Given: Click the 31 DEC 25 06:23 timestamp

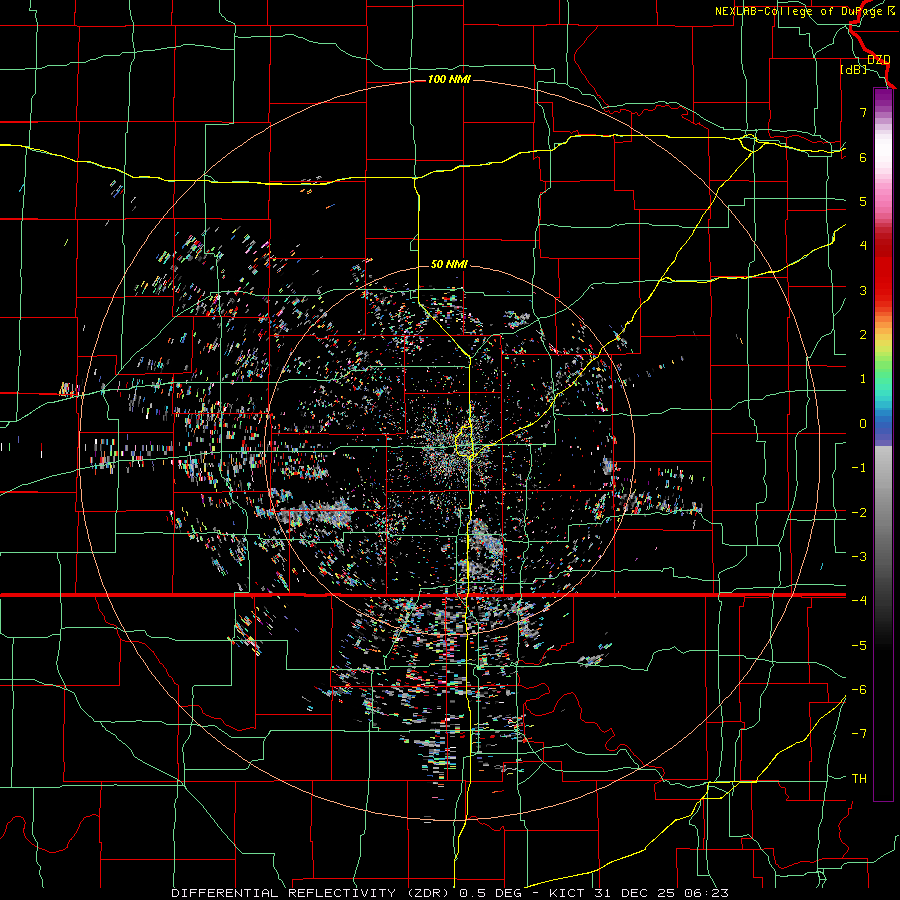Looking at the screenshot, I should 659,893.
